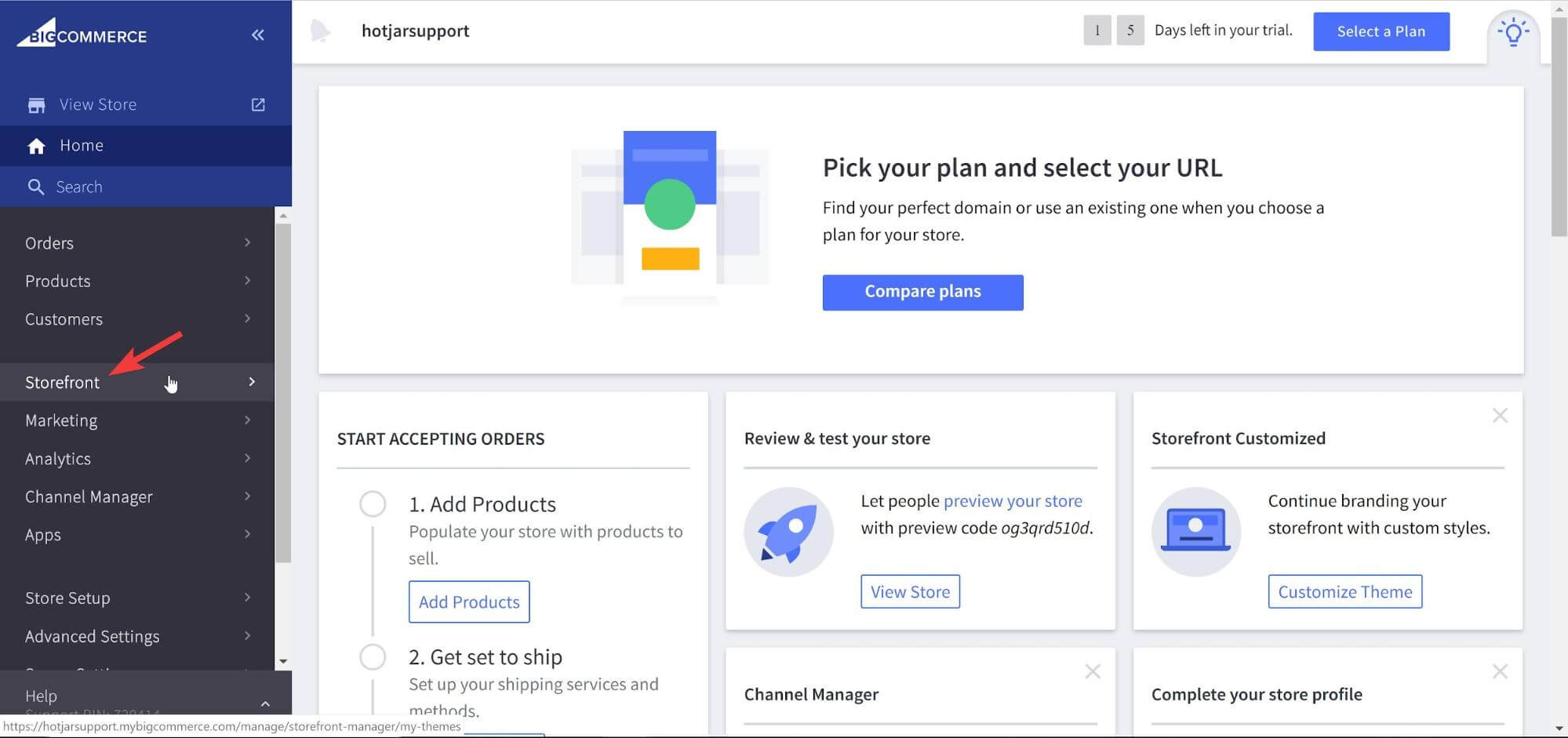Viewport: 1568px width, 738px height.
Task: Click the BigCommerce logo
Action: 82,35
